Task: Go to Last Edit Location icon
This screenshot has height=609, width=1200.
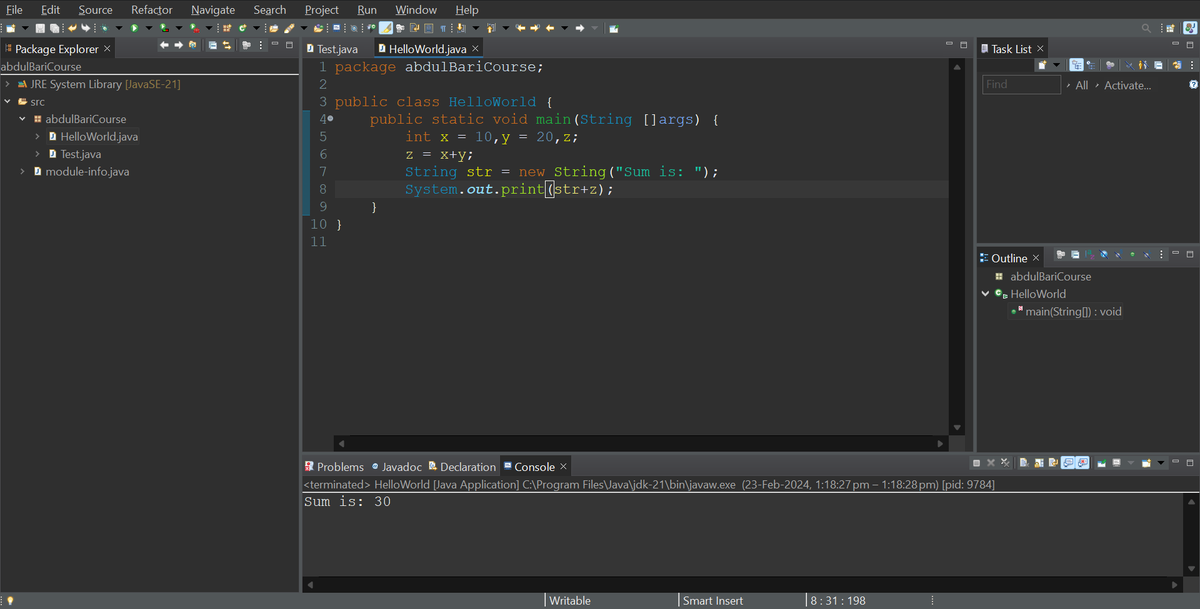Action: 520,28
